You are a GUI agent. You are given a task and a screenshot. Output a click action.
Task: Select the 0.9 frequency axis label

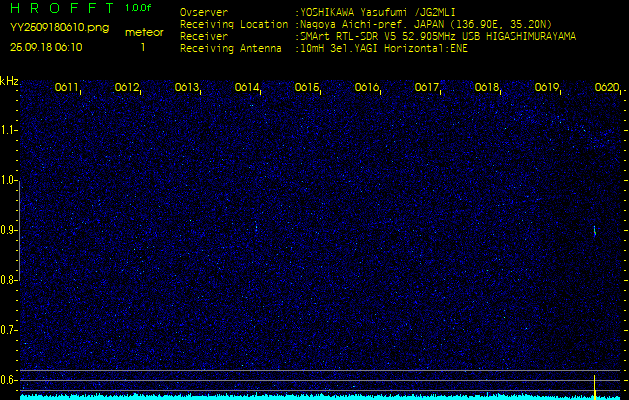tap(9, 230)
